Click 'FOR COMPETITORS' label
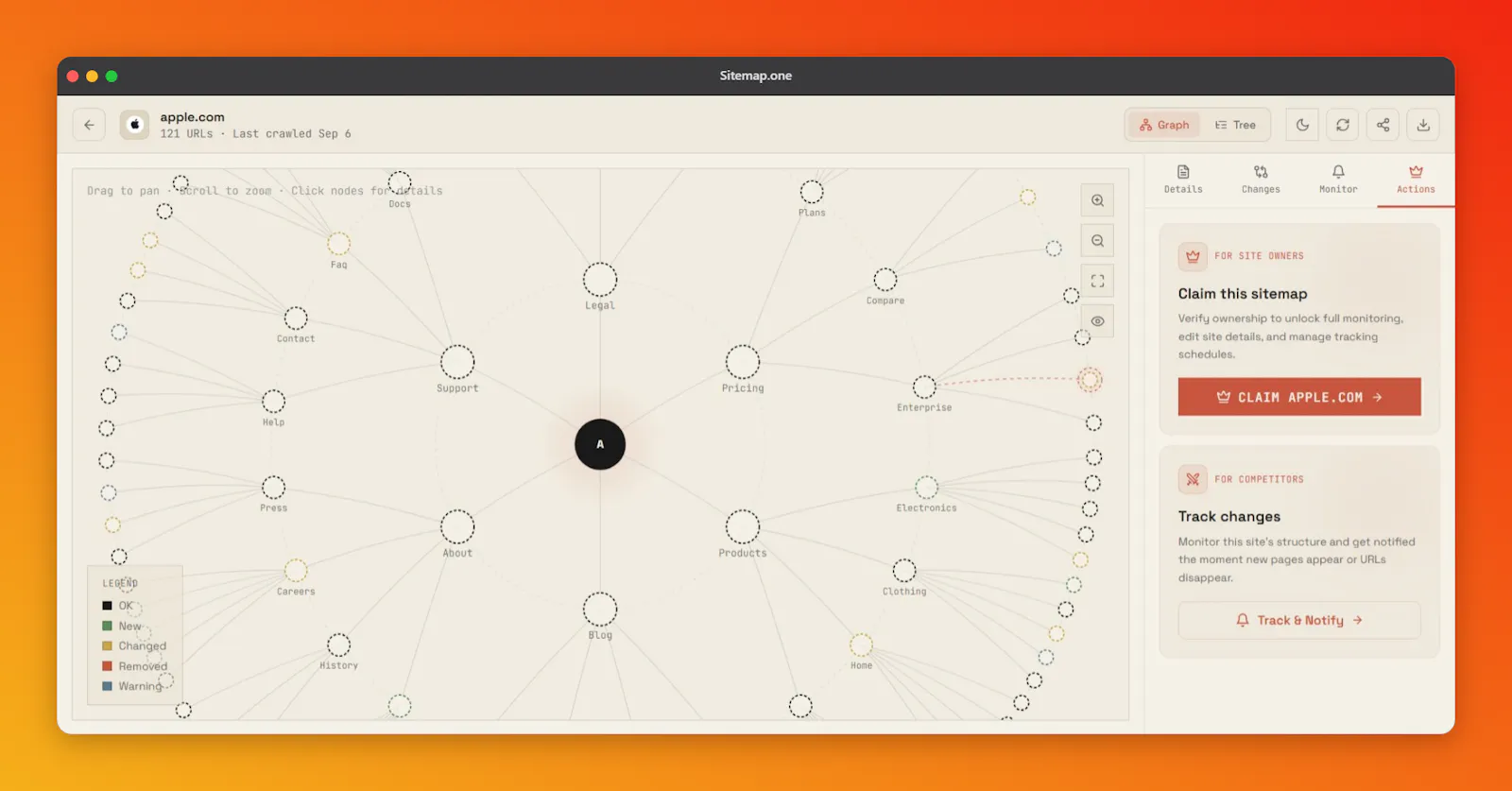This screenshot has height=791, width=1512. pos(1259,479)
